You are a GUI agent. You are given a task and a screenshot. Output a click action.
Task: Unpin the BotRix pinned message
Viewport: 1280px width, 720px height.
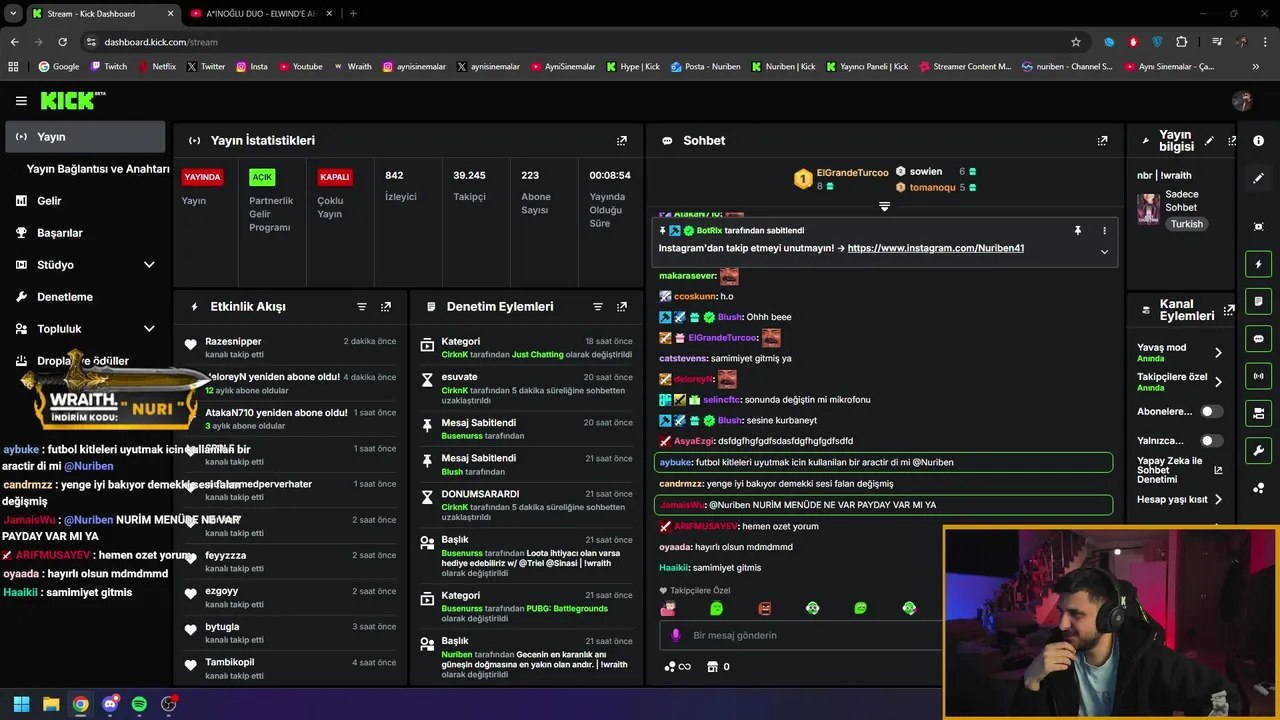[x=1078, y=230]
